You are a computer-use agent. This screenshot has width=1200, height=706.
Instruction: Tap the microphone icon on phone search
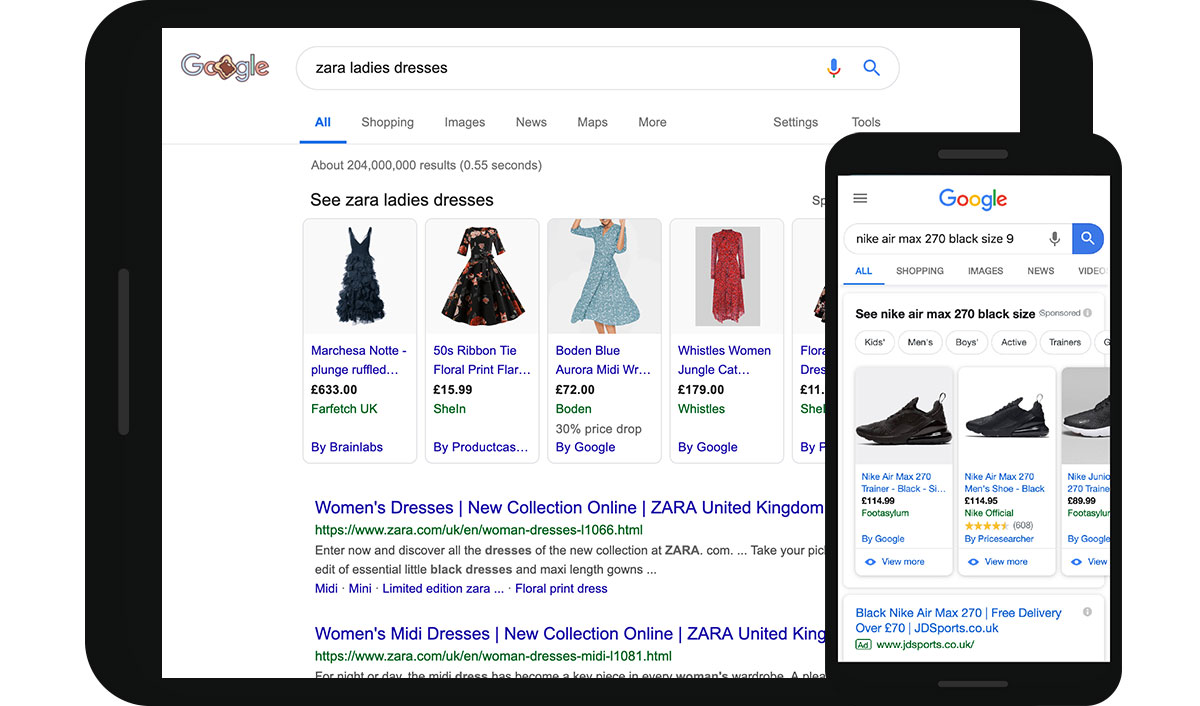click(1054, 239)
